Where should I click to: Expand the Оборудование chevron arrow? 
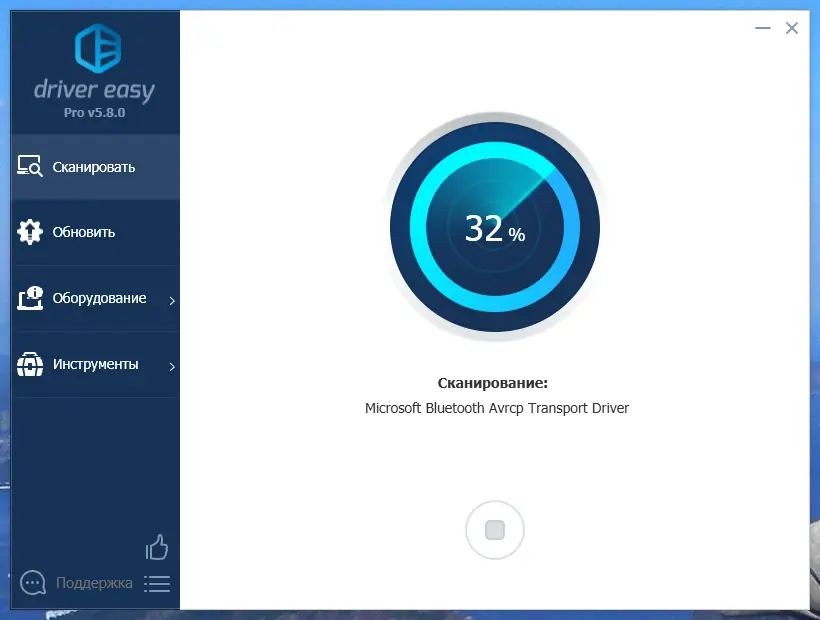172,300
